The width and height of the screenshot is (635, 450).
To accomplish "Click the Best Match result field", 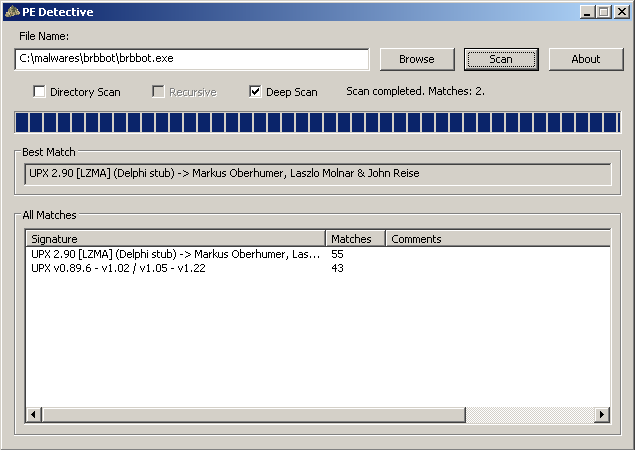I will click(316, 174).
